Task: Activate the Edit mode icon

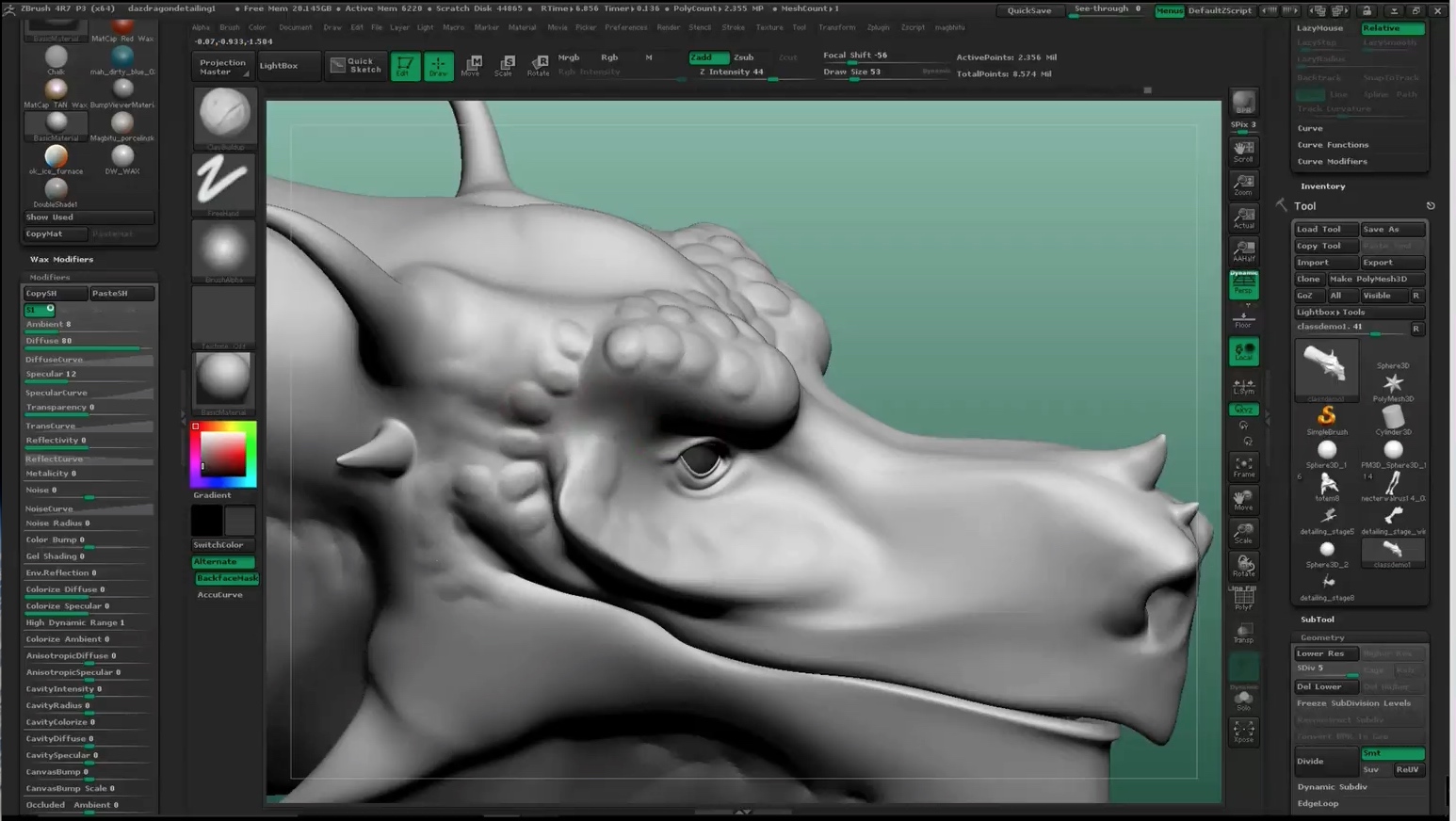Action: click(405, 66)
